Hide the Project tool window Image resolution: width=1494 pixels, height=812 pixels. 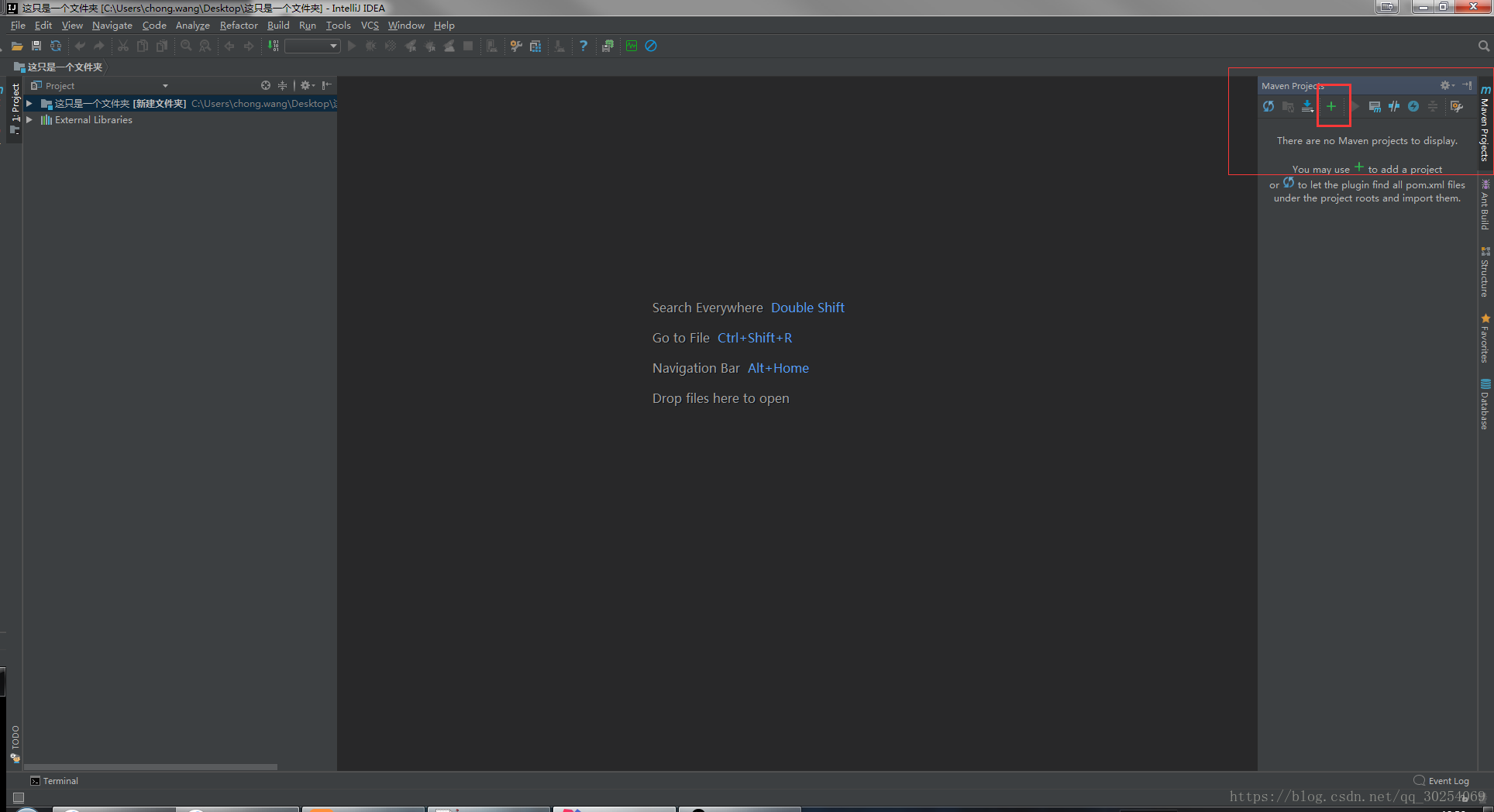(327, 86)
